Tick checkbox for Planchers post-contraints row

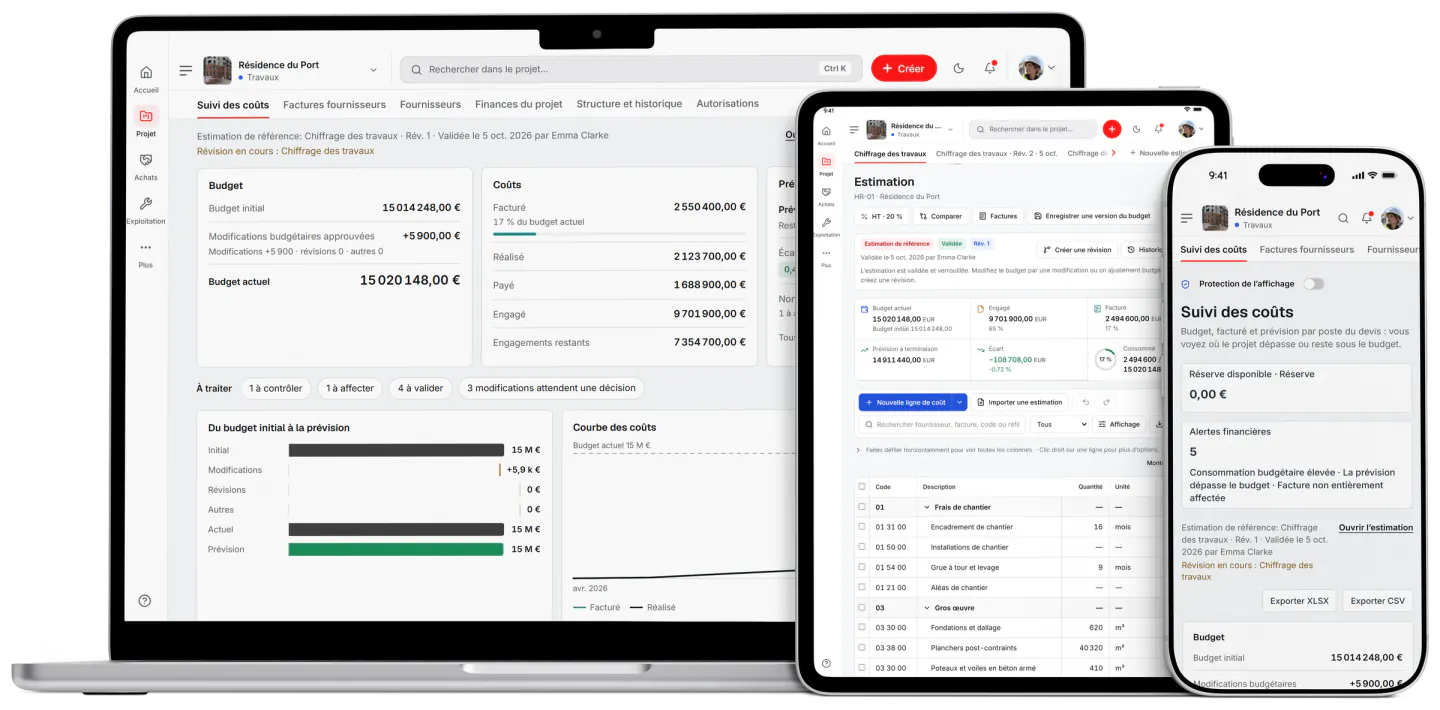(862, 647)
